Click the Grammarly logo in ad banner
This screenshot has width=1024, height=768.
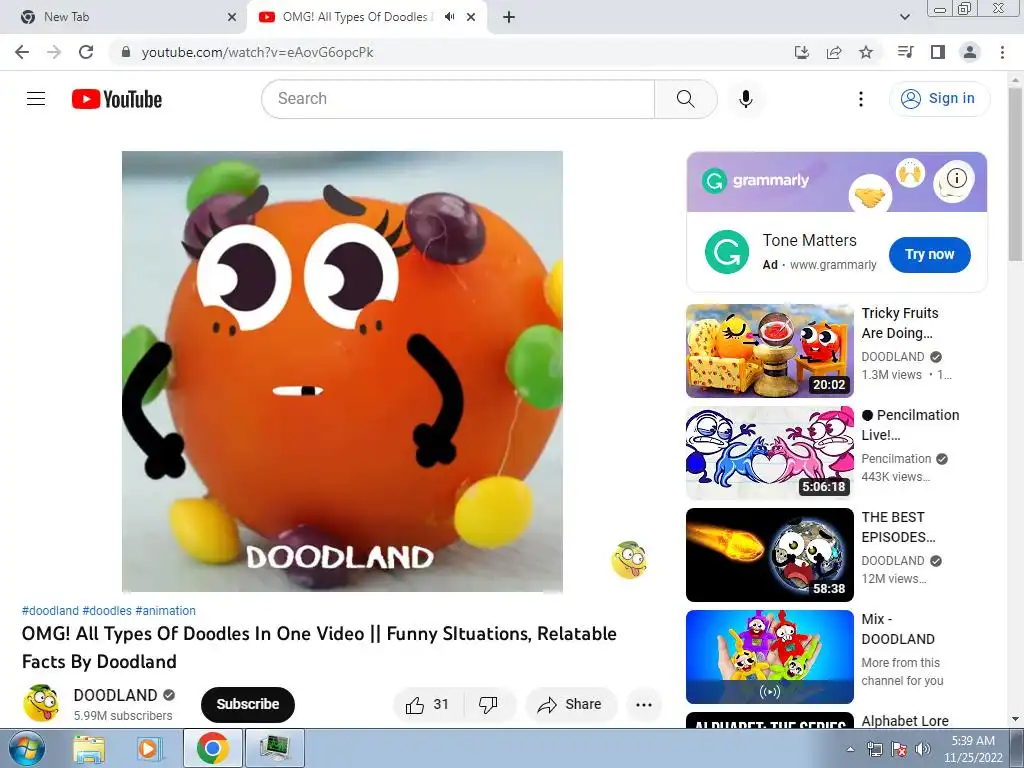click(756, 180)
